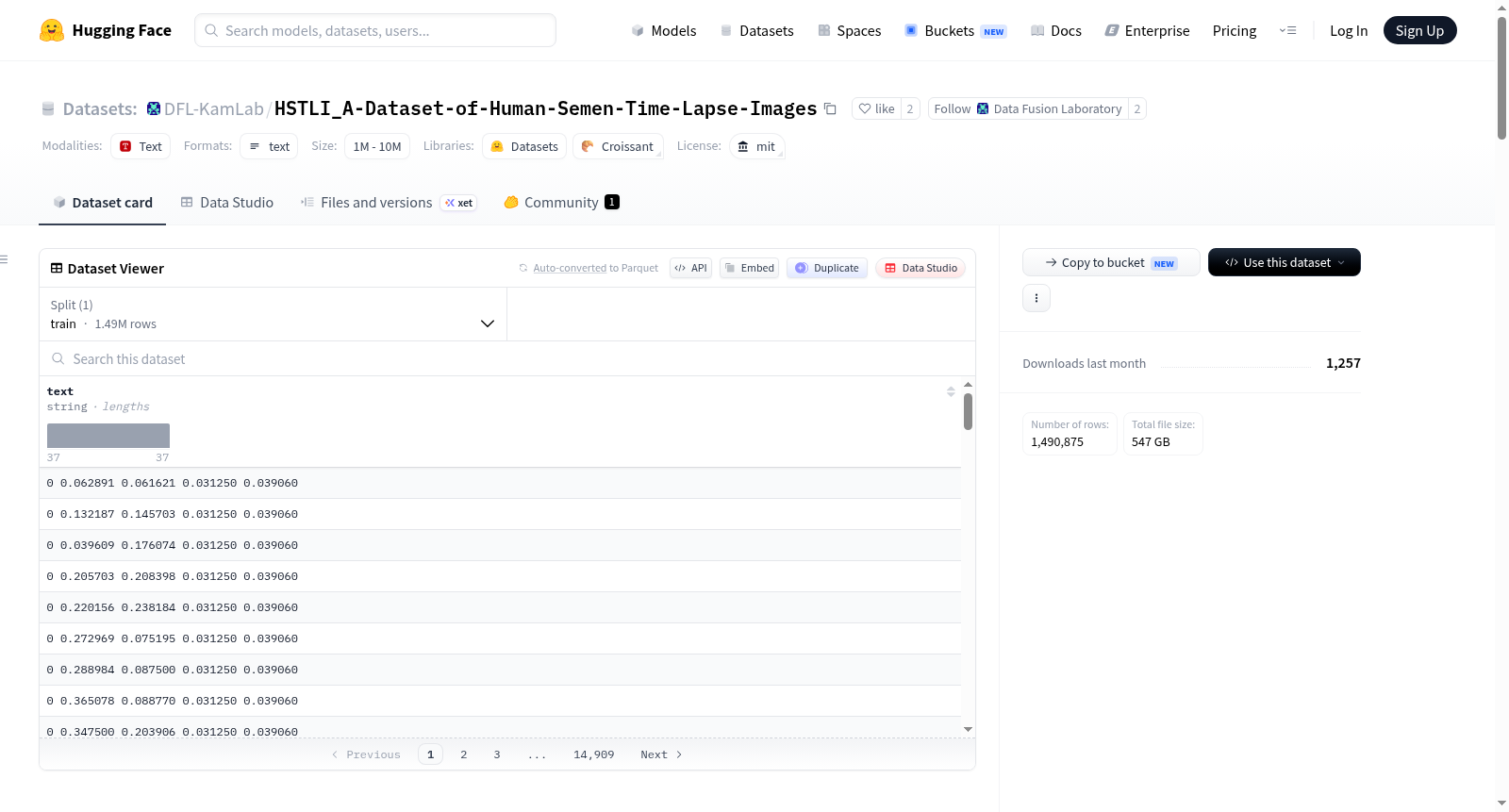
Task: Select the row starting with 0 0.220156
Action: coord(500,607)
